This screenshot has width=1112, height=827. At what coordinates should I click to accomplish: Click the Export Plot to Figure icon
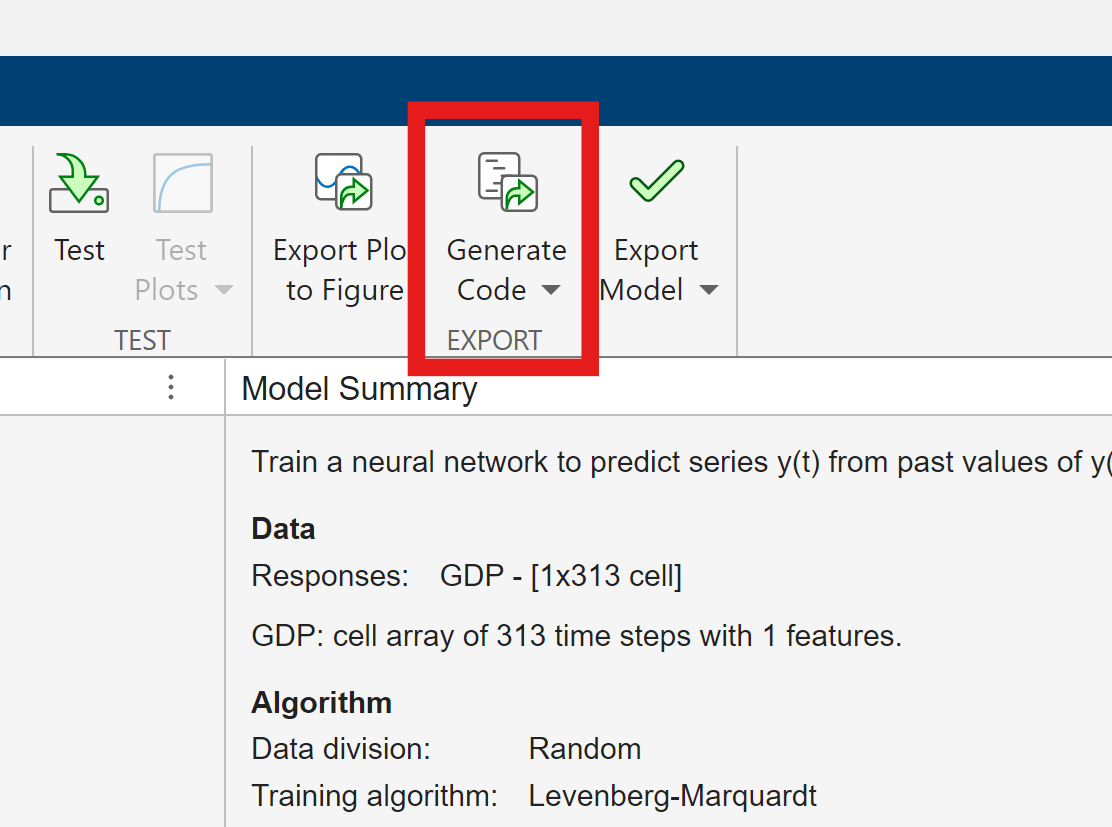343,182
